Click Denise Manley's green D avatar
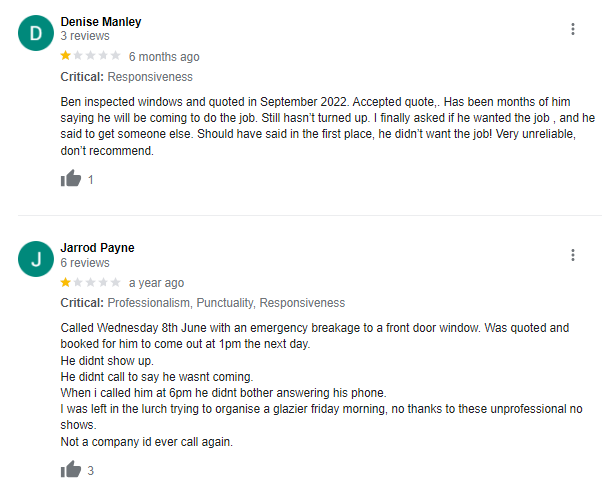The height and width of the screenshot is (495, 610). [36, 33]
